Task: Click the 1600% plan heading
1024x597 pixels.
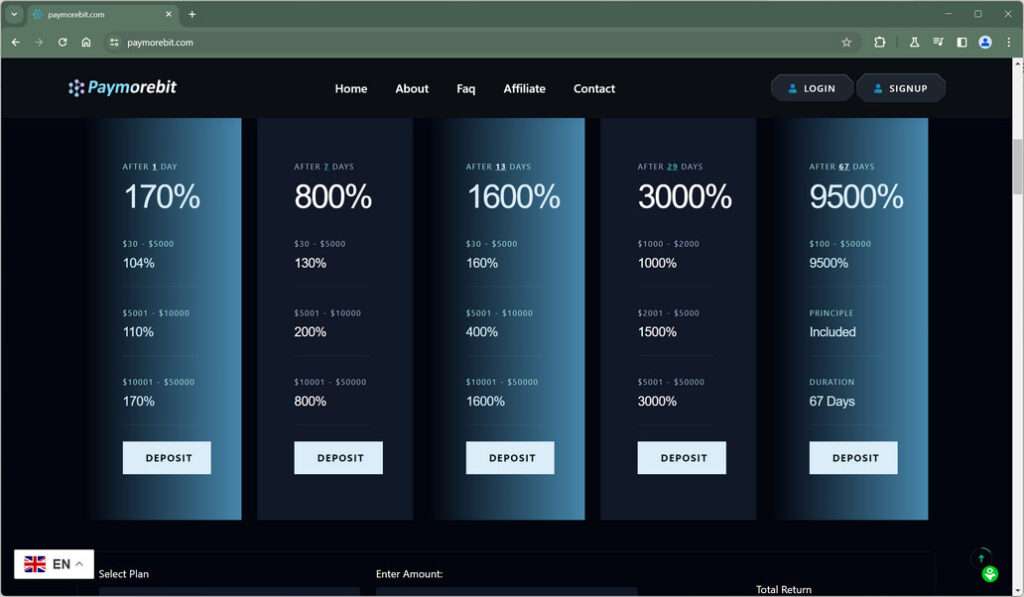Action: click(513, 197)
